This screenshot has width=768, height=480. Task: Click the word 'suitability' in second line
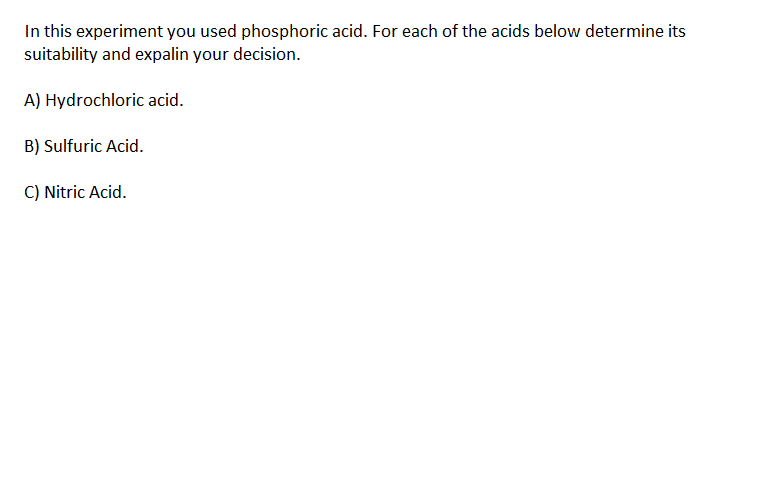pyautogui.click(x=61, y=55)
